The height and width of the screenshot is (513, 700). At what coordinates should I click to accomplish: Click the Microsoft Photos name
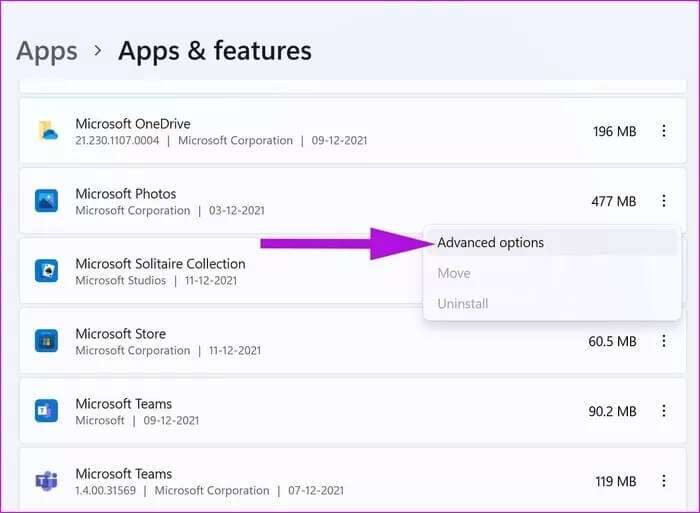[x=125, y=194]
